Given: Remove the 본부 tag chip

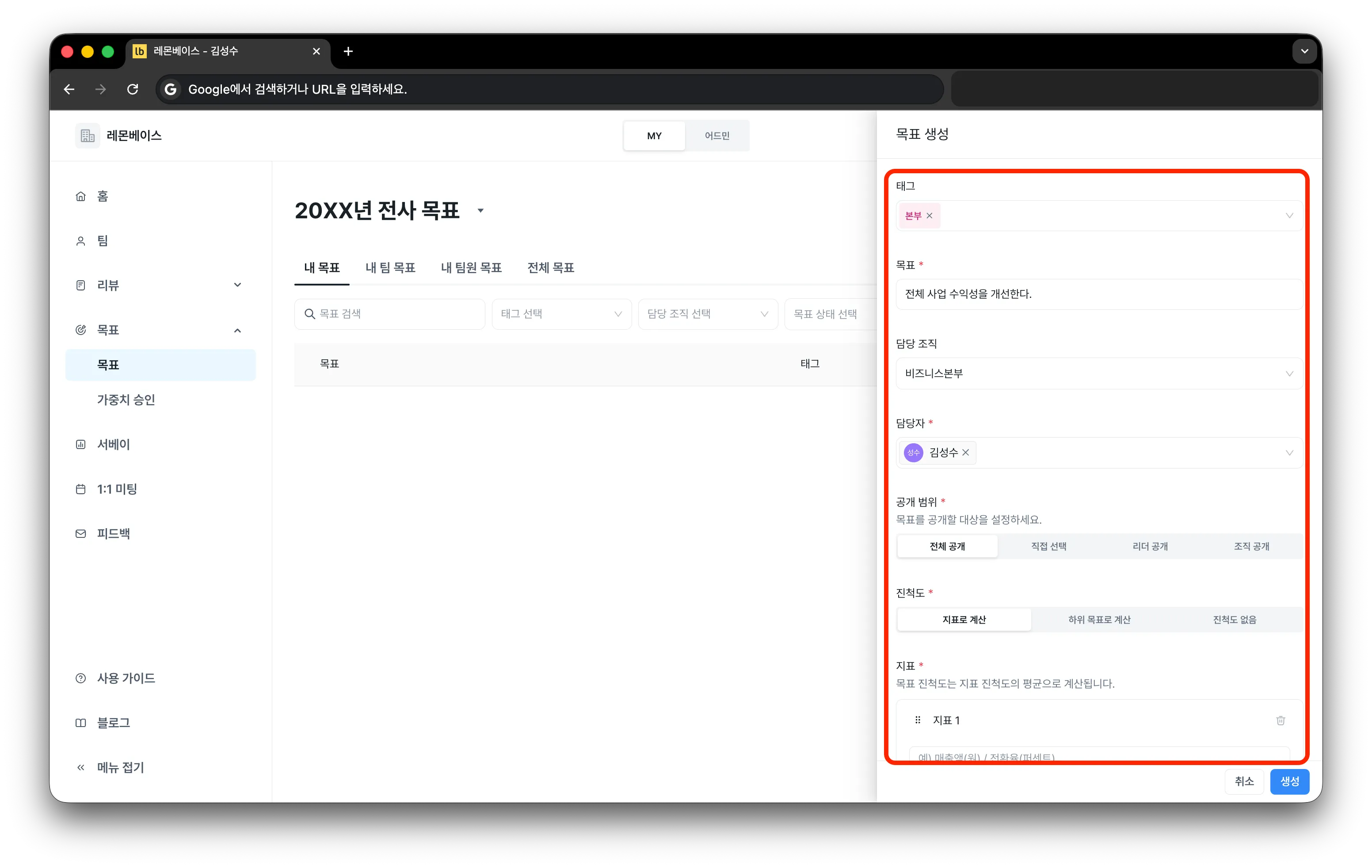Looking at the screenshot, I should click(x=929, y=216).
